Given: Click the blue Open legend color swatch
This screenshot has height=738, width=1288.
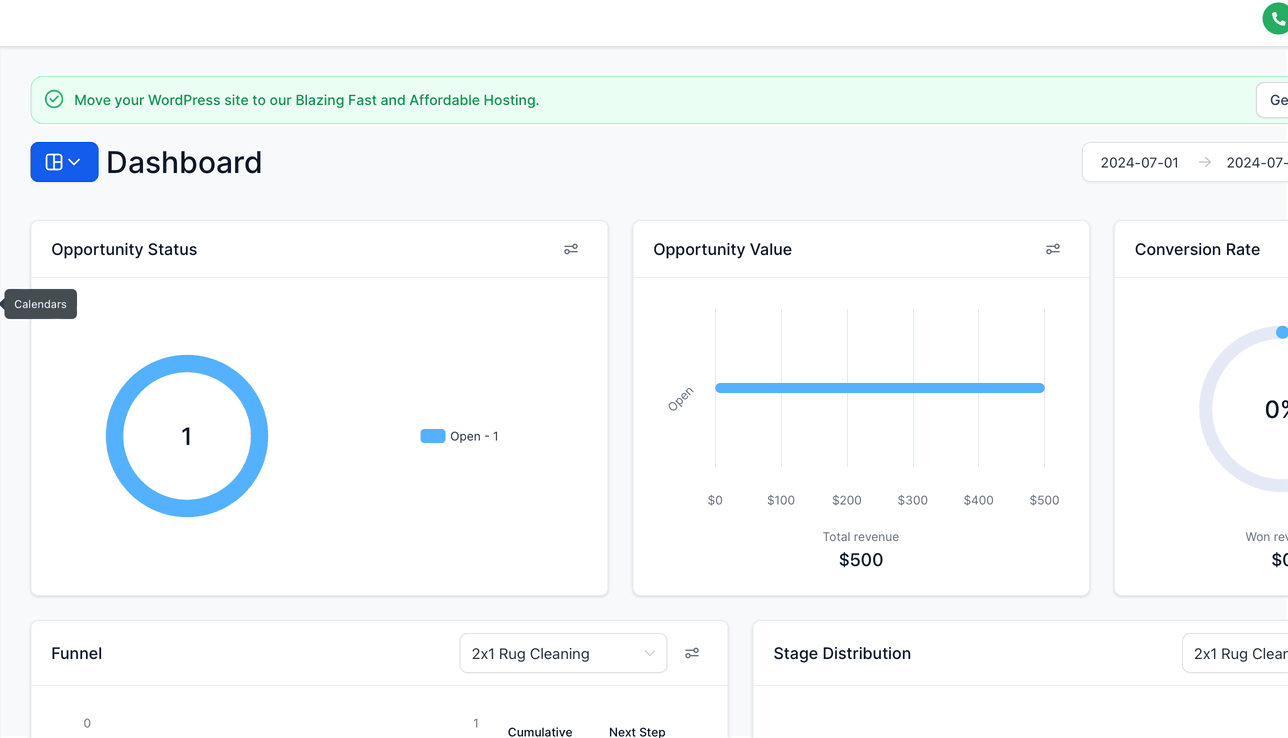Looking at the screenshot, I should point(433,436).
